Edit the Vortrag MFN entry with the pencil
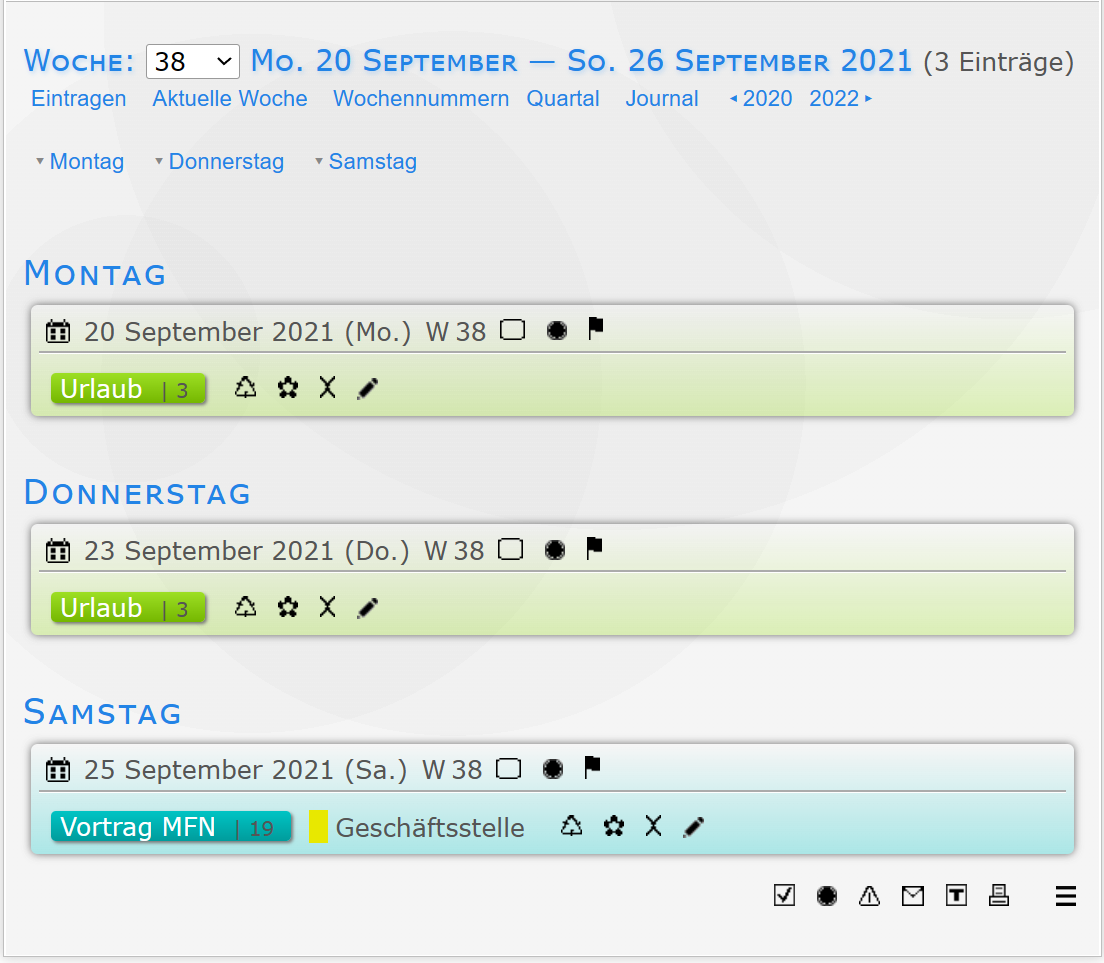The height and width of the screenshot is (963, 1104). pos(694,826)
